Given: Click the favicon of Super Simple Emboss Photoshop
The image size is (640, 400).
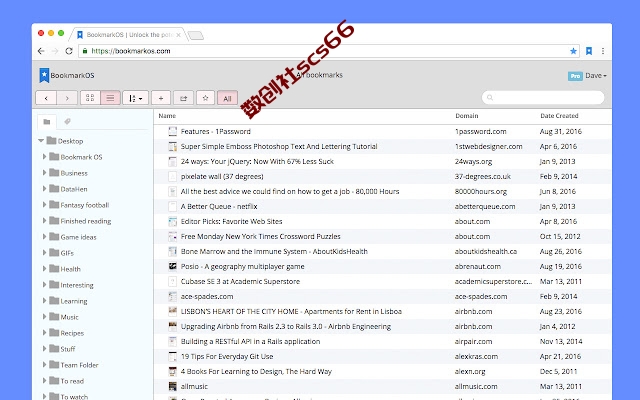Looking at the screenshot, I should tap(173, 147).
